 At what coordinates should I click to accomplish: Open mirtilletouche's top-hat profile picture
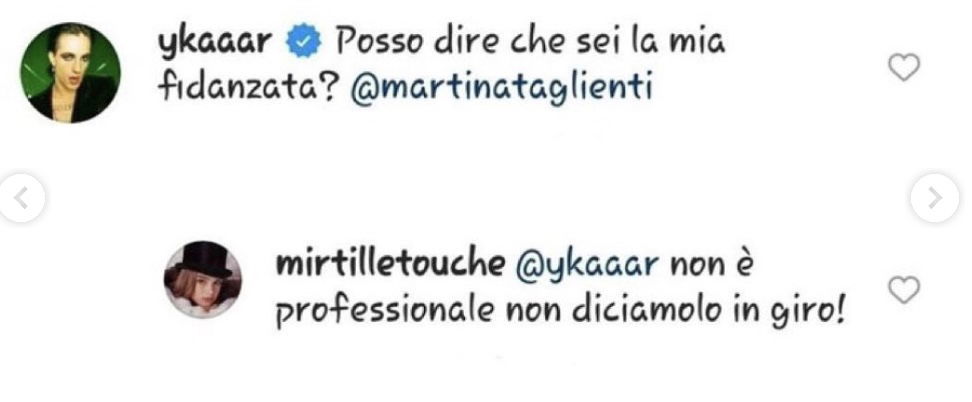pyautogui.click(x=203, y=280)
